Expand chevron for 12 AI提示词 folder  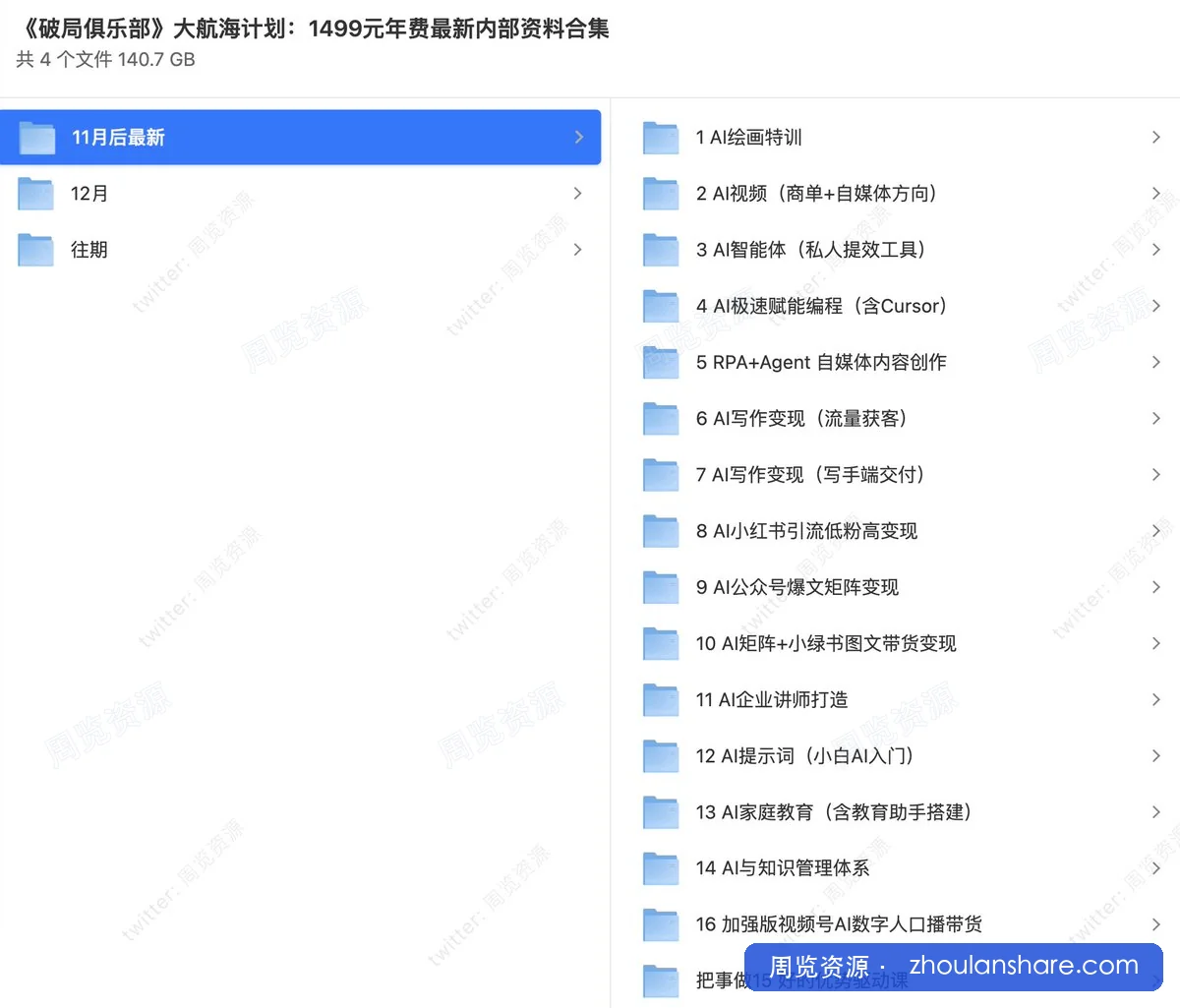pos(1156,756)
